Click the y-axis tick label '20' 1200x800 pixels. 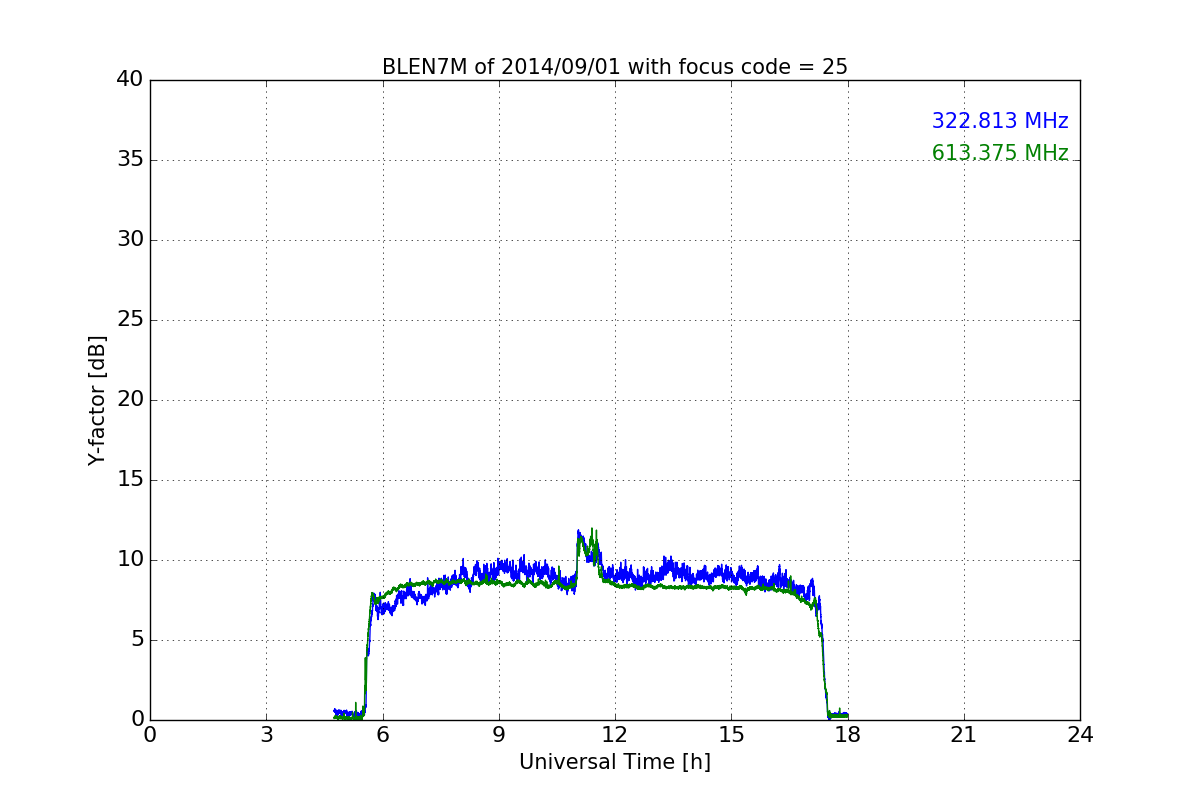tap(130, 400)
